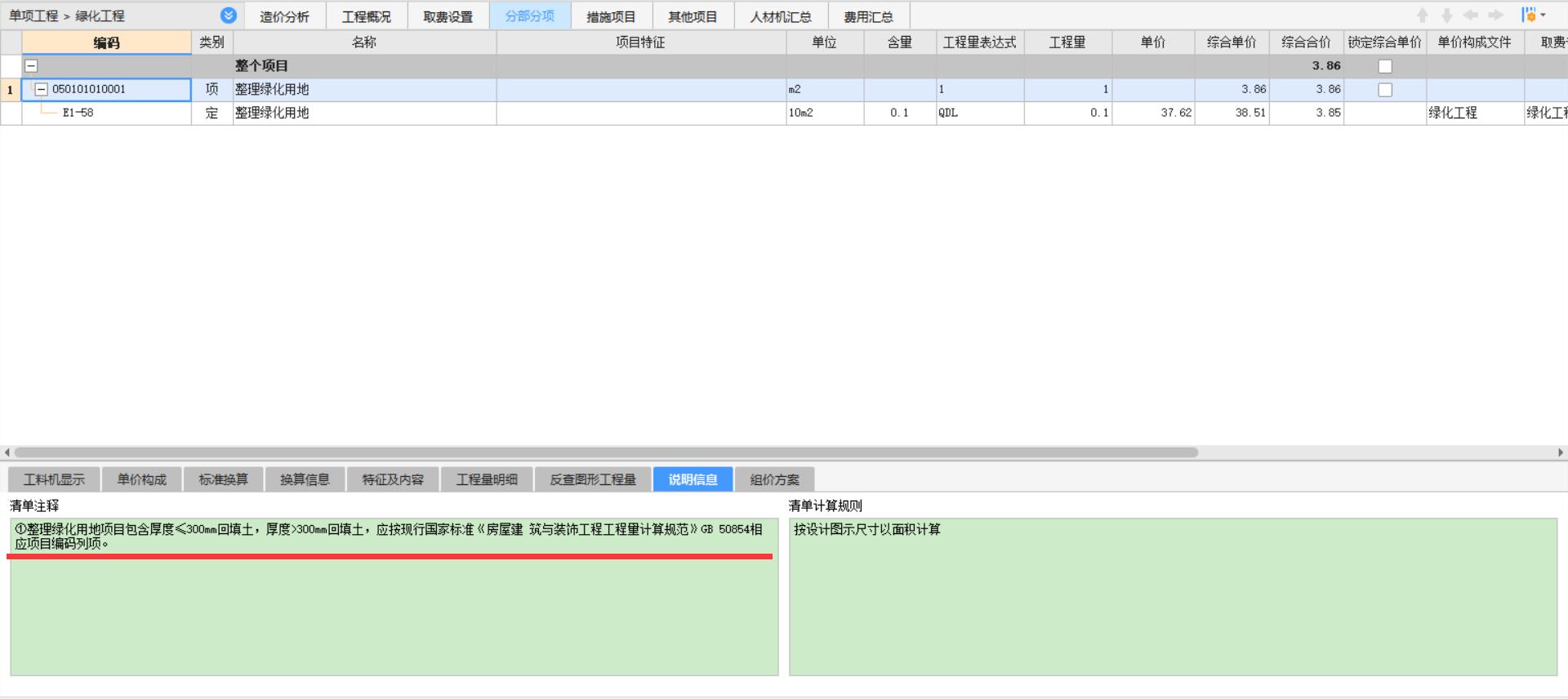The height and width of the screenshot is (699, 1568).
Task: Click the QDL expression cell
Action: pos(980,114)
